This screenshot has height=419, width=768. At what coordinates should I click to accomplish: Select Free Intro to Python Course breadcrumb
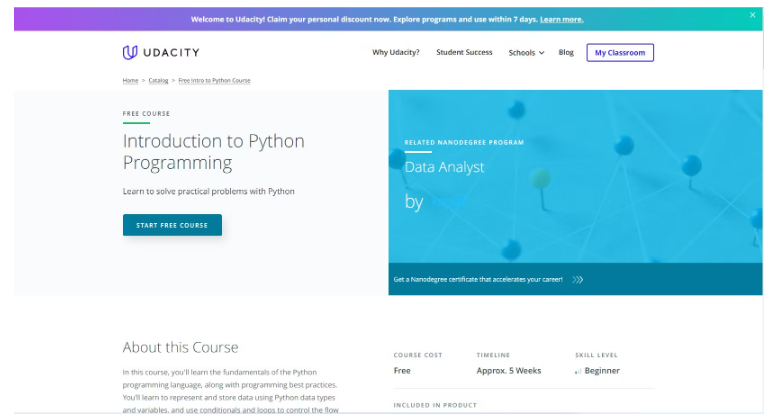214,80
